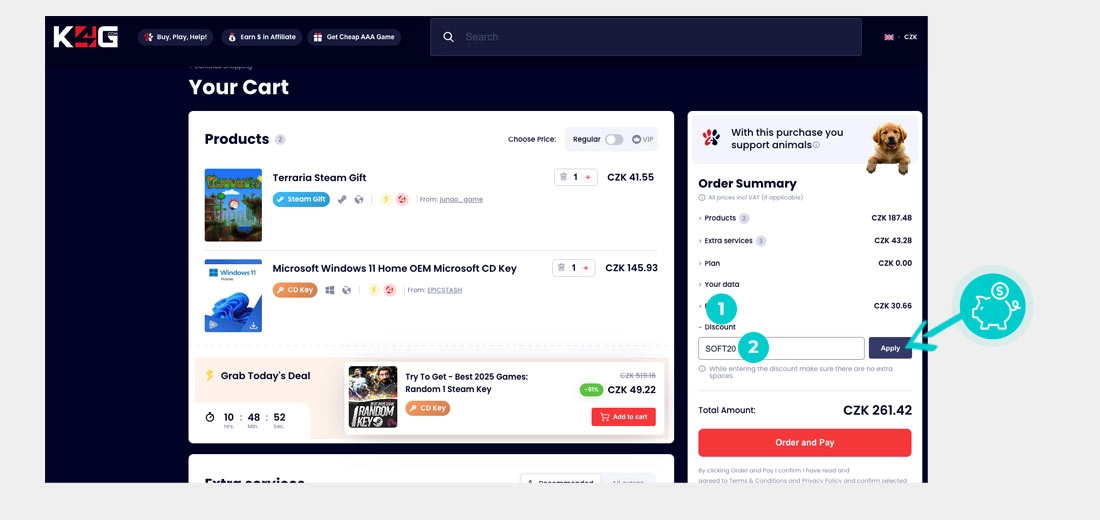Viewport: 1100px width, 520px height.
Task: Click info icon beside the discount code hint
Action: point(702,368)
